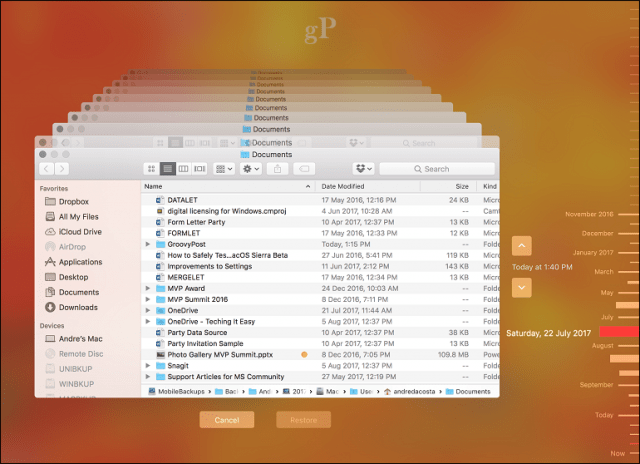This screenshot has height=464, width=640.
Task: Select the Documents window directly behind front
Action: (267, 142)
